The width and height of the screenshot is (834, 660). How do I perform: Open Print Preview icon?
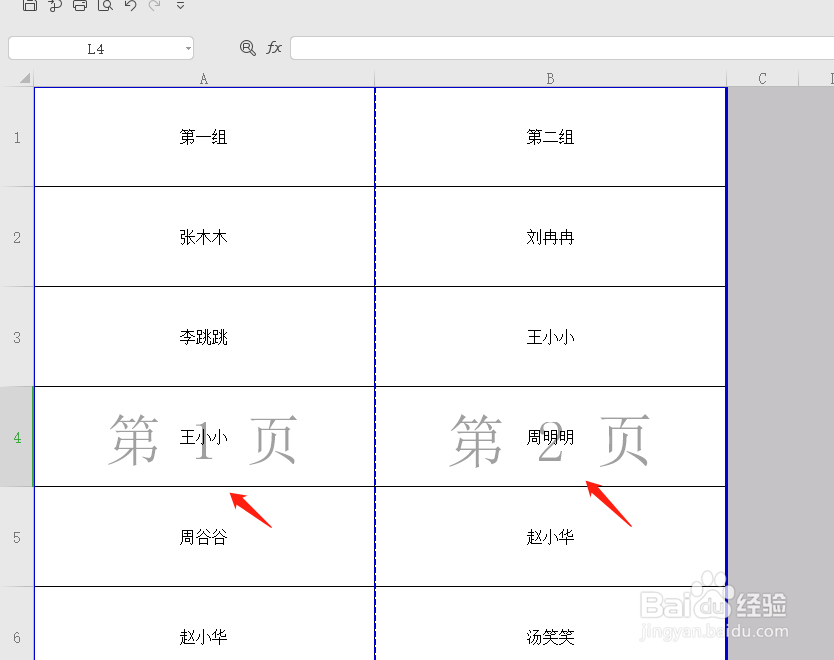pyautogui.click(x=105, y=5)
